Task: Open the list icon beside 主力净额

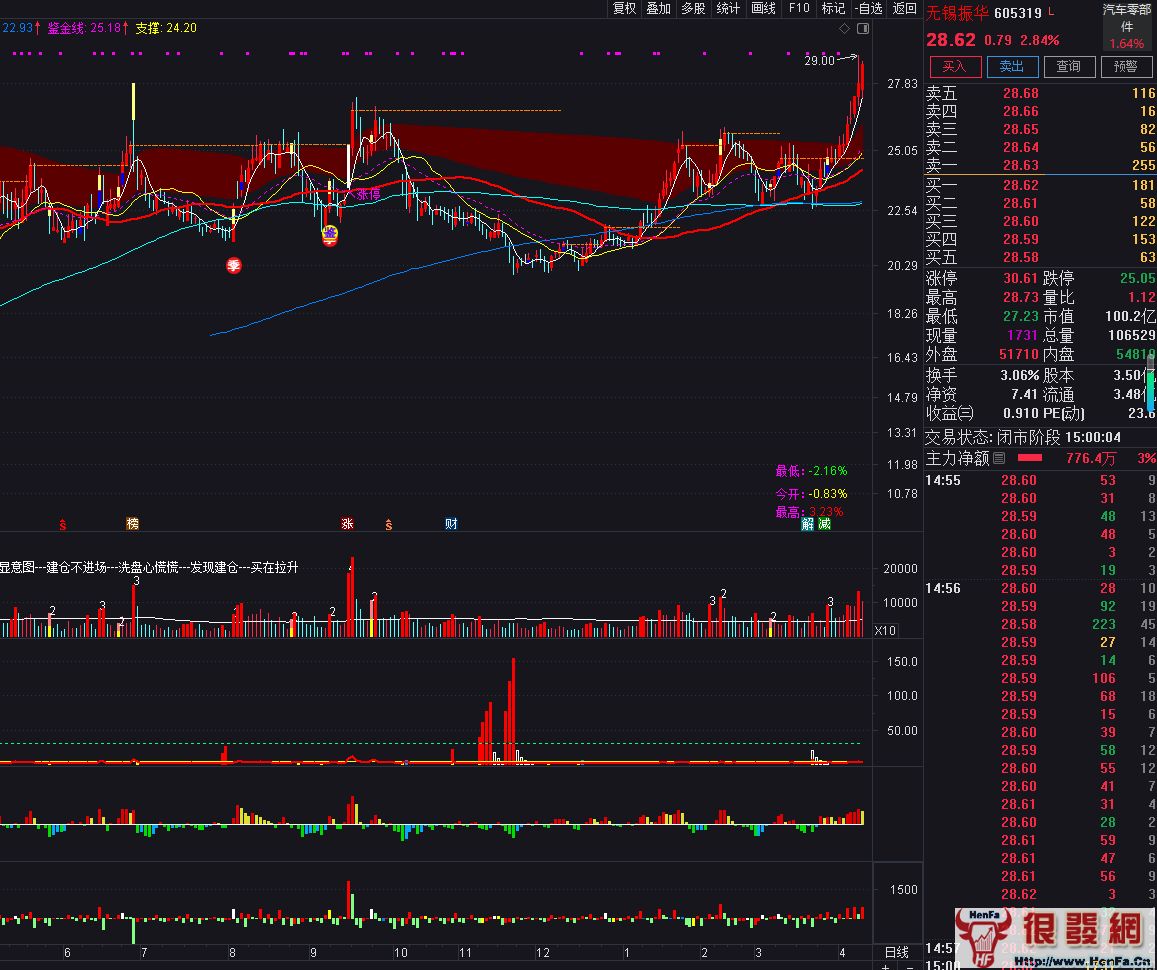Action: coord(999,458)
